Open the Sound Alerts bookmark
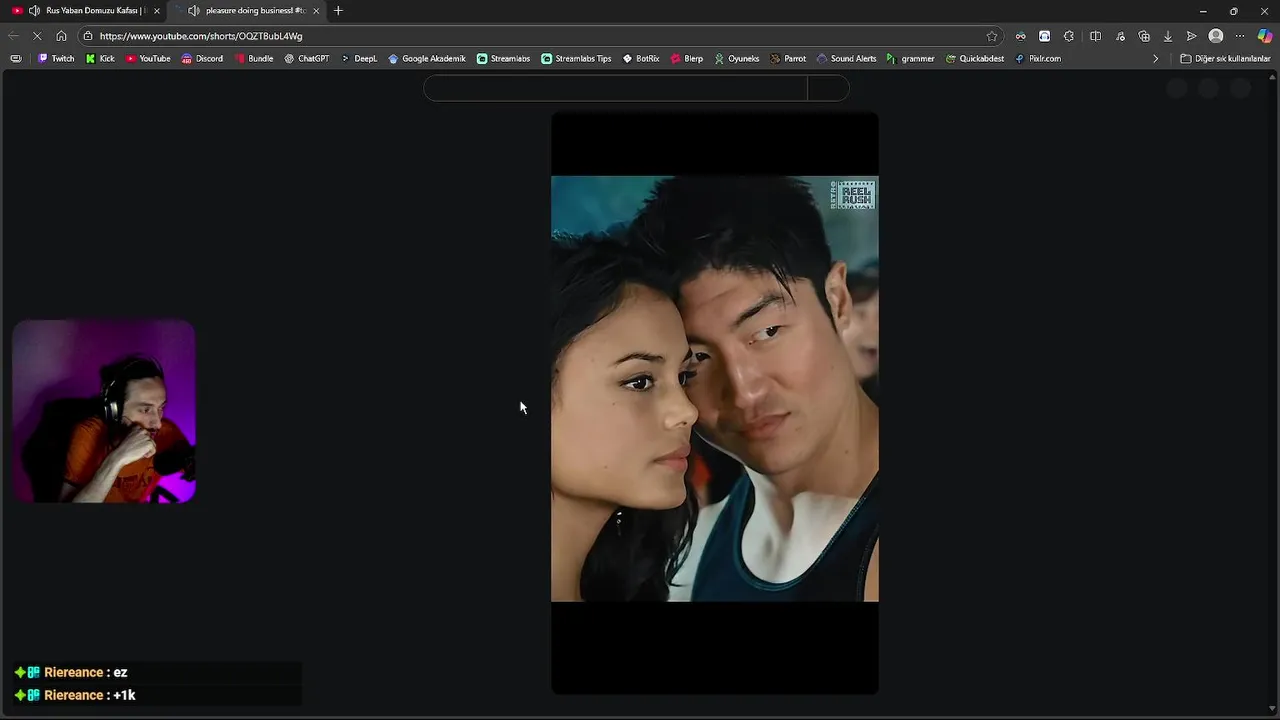This screenshot has width=1280, height=720. point(847,59)
